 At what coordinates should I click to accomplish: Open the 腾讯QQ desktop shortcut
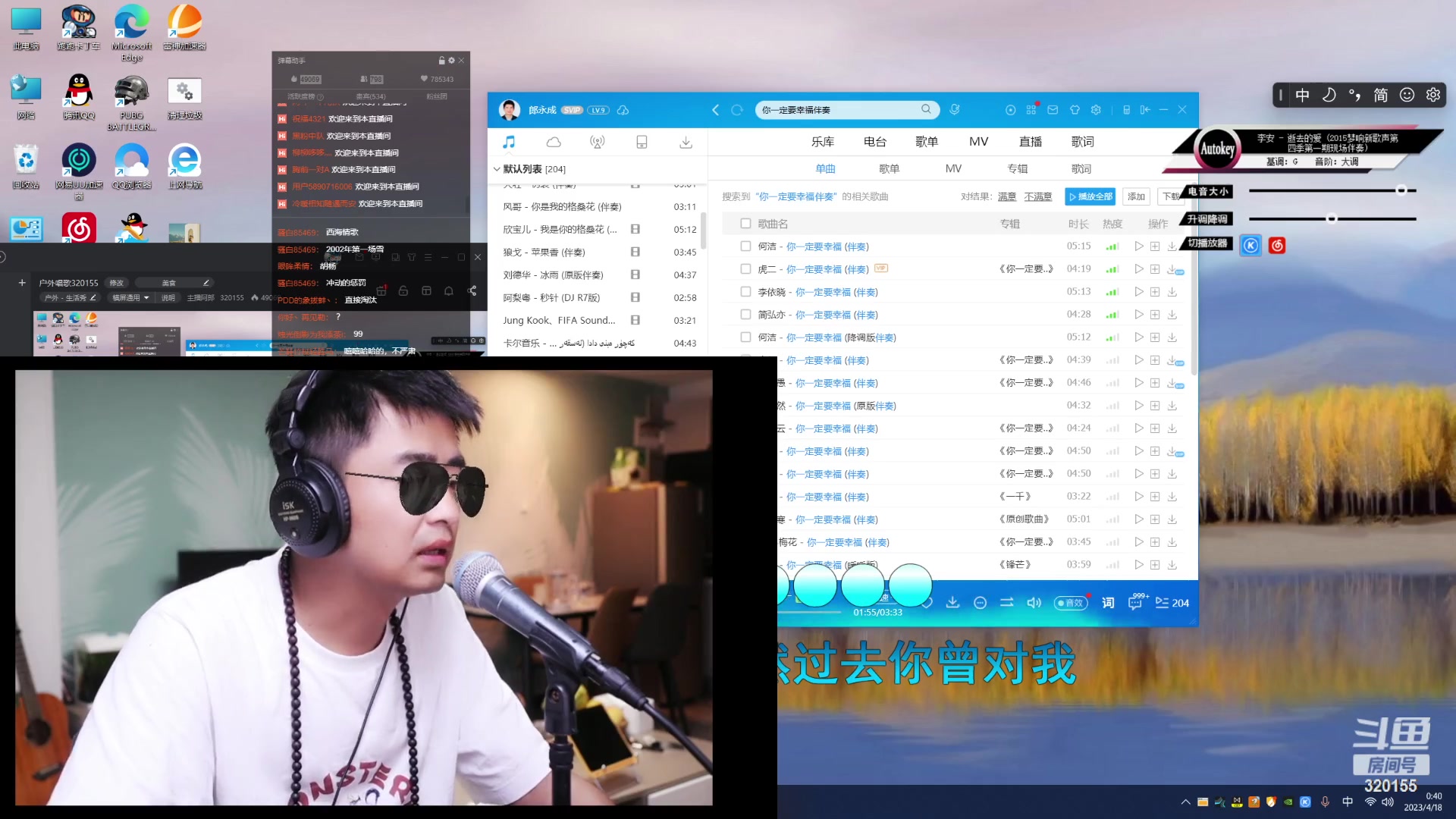point(79,96)
